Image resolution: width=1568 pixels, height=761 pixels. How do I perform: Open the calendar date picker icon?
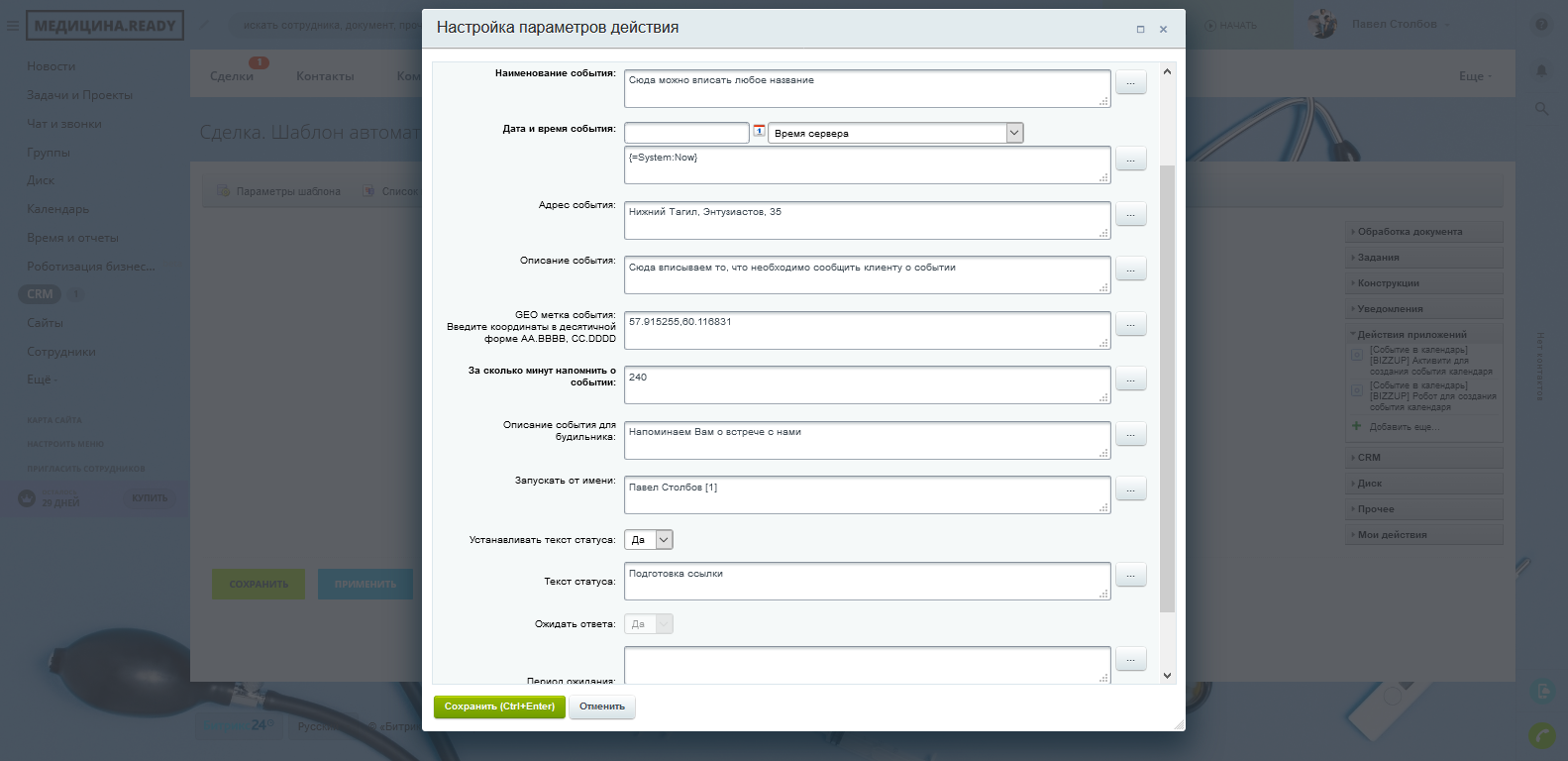(760, 131)
